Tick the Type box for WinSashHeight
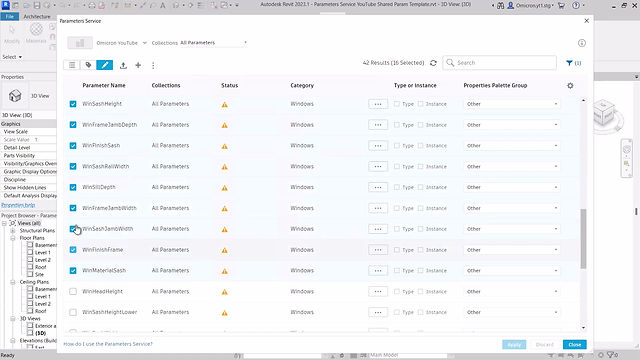This screenshot has height=360, width=640. [397, 104]
